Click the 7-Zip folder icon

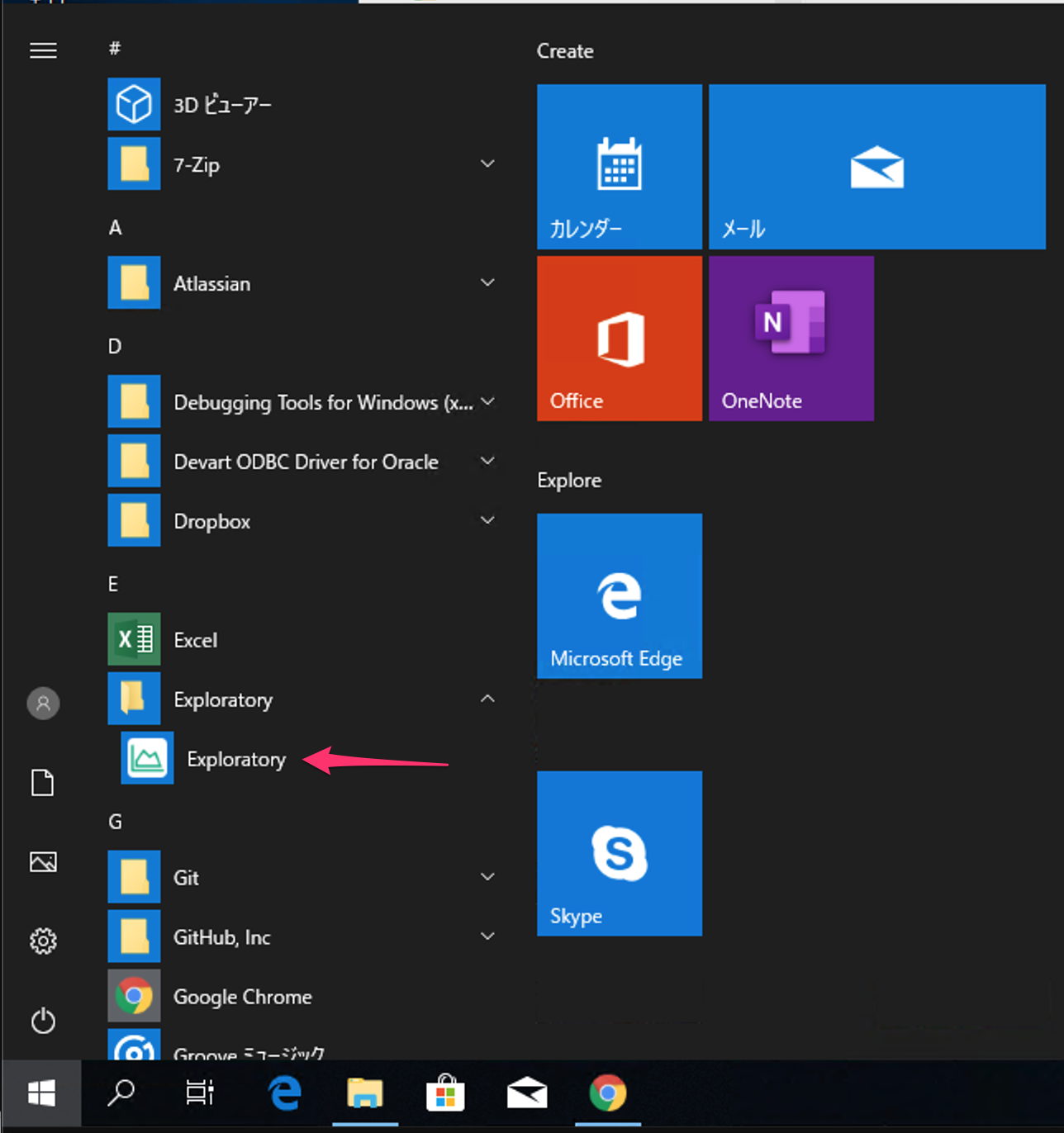[134, 164]
